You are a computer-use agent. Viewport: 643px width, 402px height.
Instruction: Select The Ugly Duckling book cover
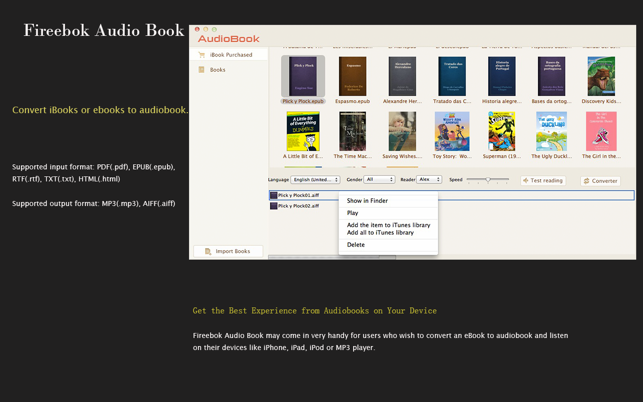(551, 132)
